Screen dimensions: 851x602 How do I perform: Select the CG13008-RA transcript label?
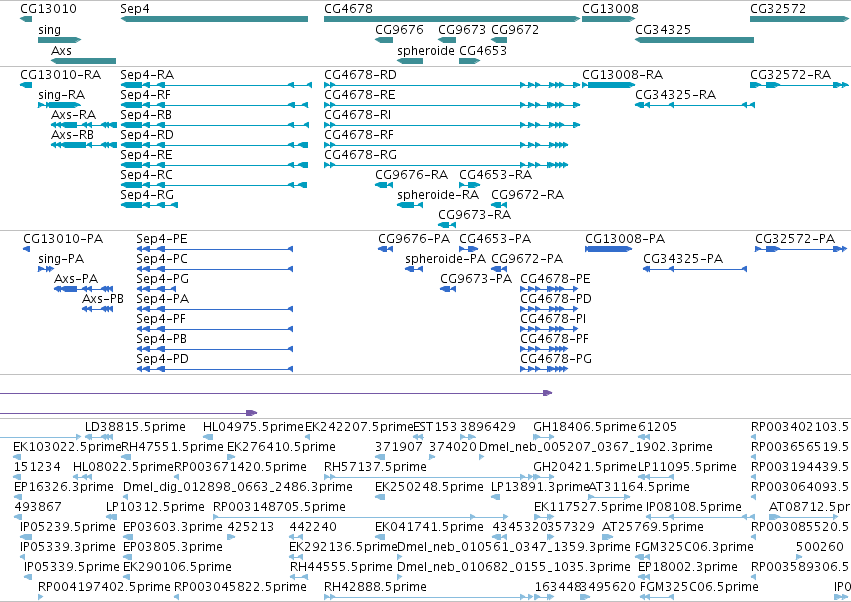(x=623, y=75)
